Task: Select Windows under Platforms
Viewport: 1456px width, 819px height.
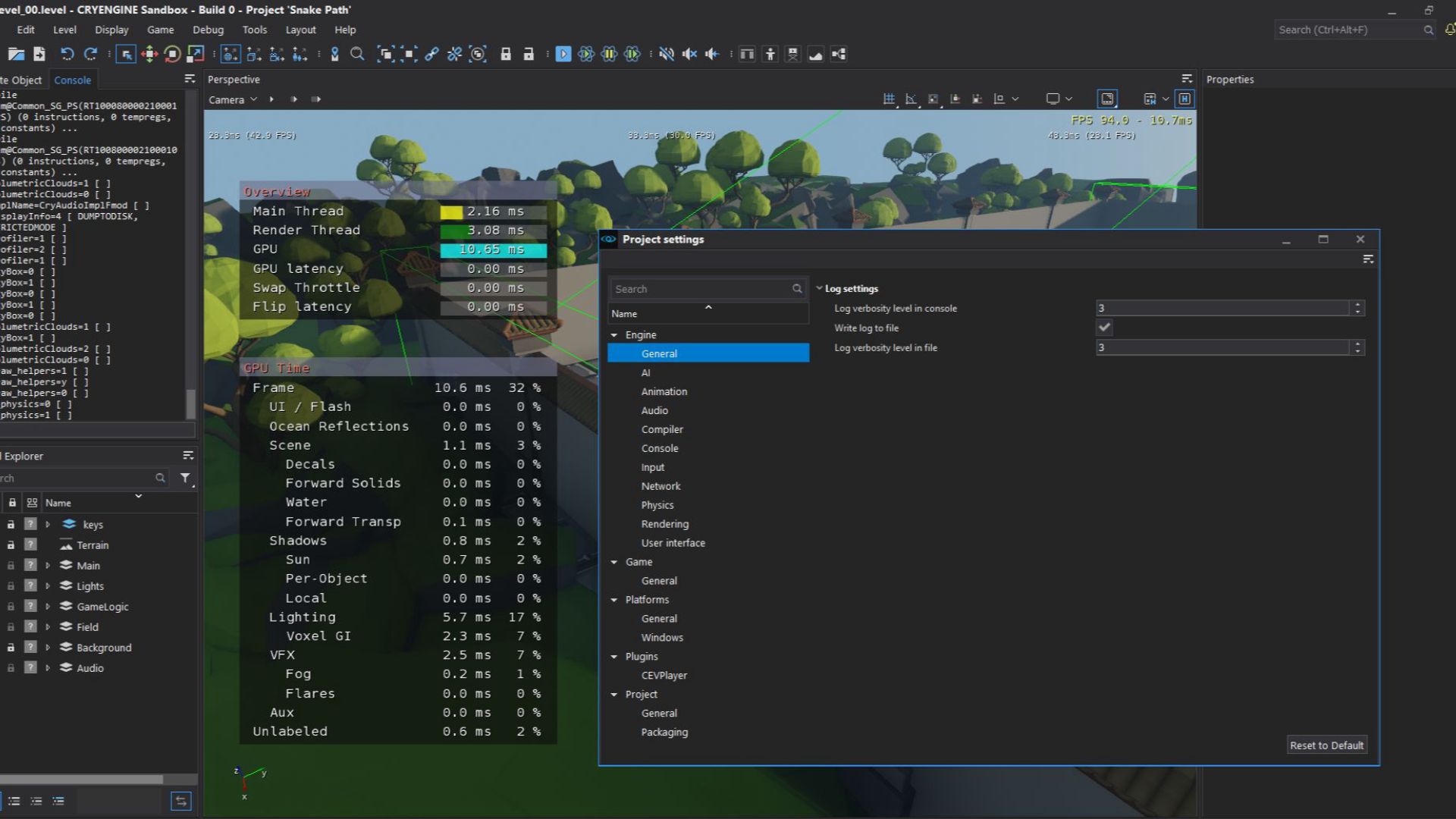Action: pyautogui.click(x=662, y=638)
